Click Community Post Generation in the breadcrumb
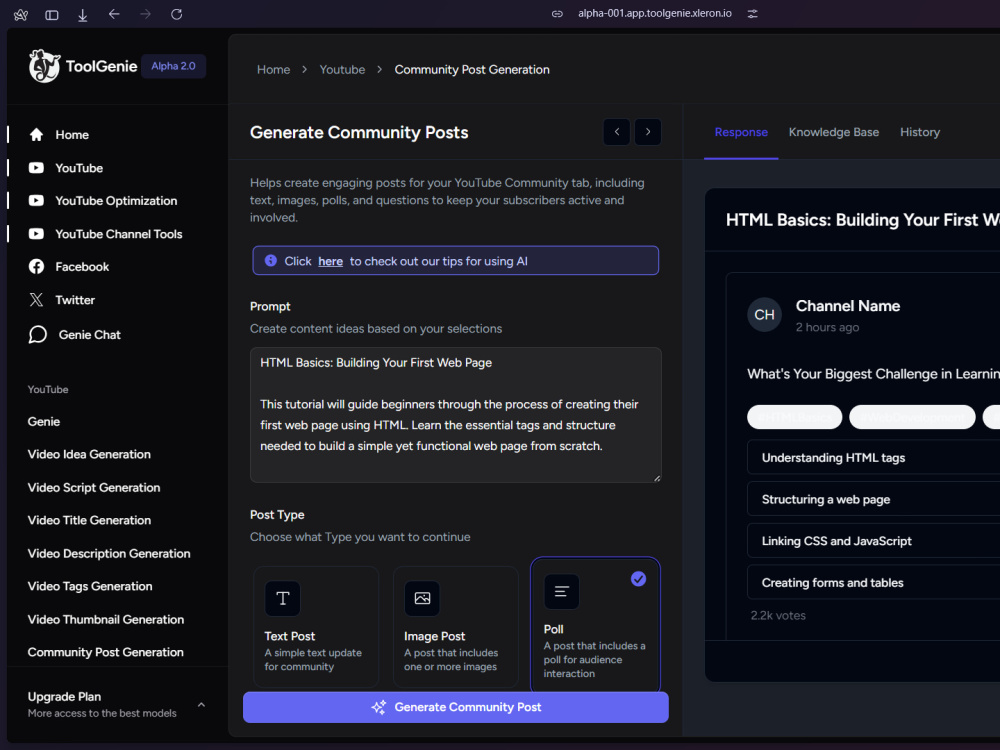 (x=472, y=70)
